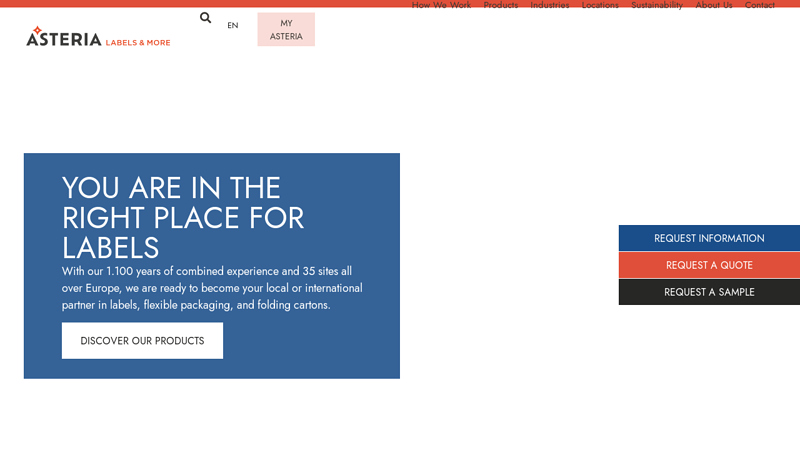The image size is (800, 450).
Task: Click the combined experience paragraph text
Action: 212,288
